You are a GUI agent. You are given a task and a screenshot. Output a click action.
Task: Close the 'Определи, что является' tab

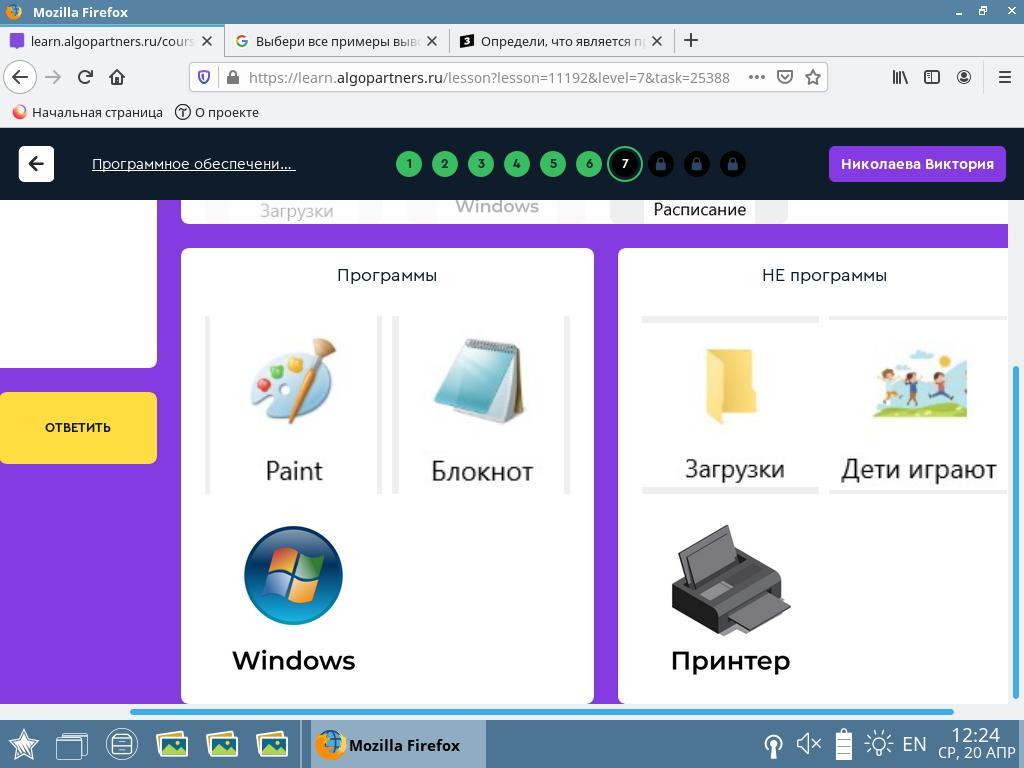(x=657, y=41)
